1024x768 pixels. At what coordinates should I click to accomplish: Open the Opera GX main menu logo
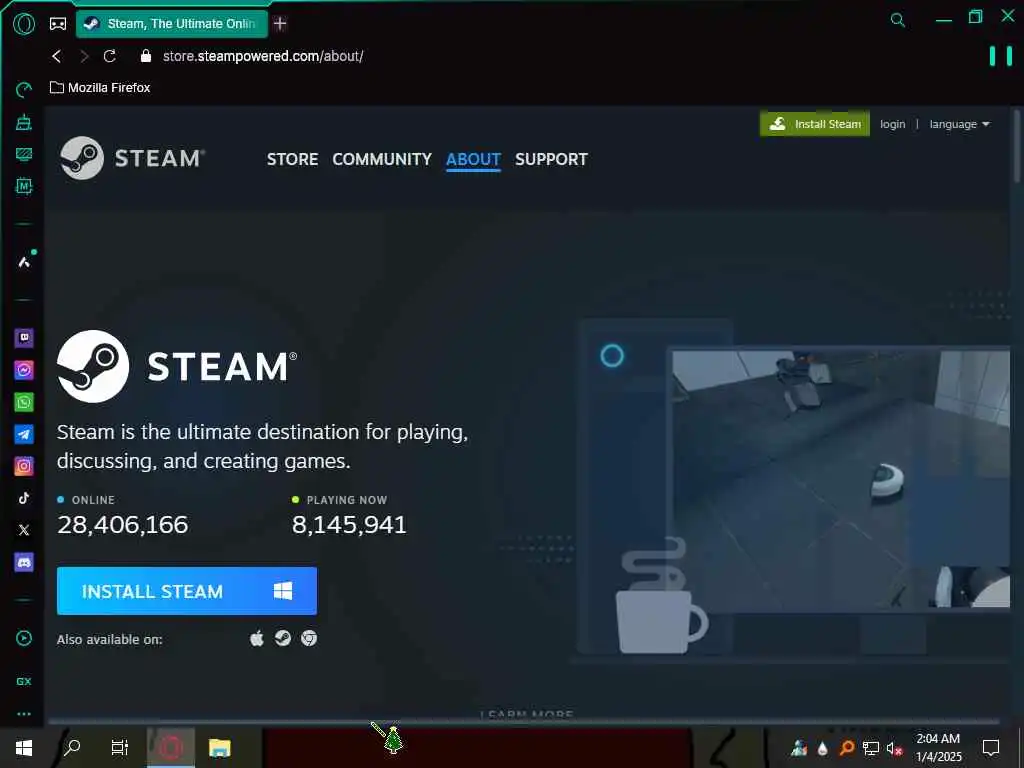tap(24, 24)
